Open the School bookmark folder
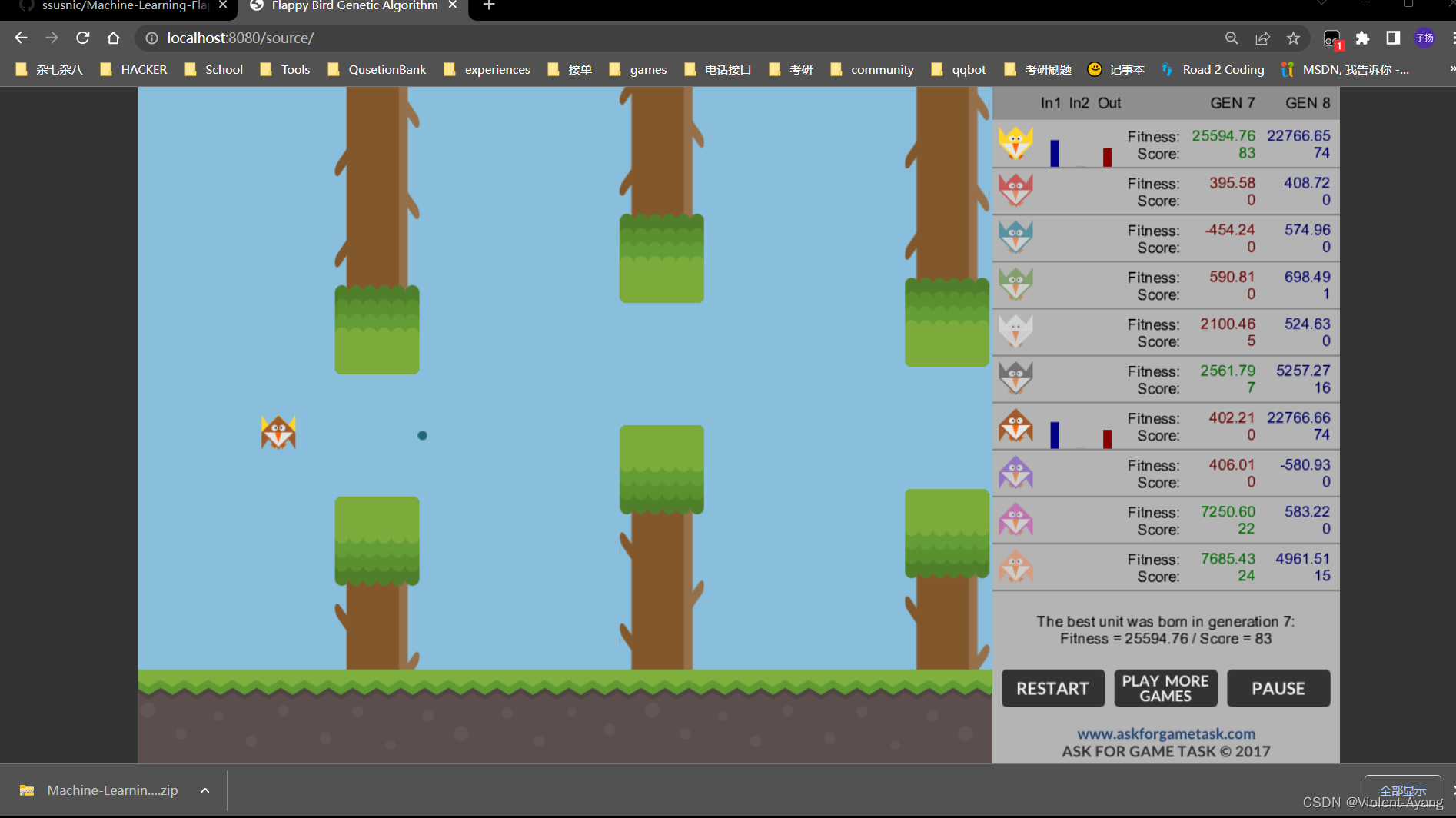The image size is (1456, 818). [x=214, y=70]
